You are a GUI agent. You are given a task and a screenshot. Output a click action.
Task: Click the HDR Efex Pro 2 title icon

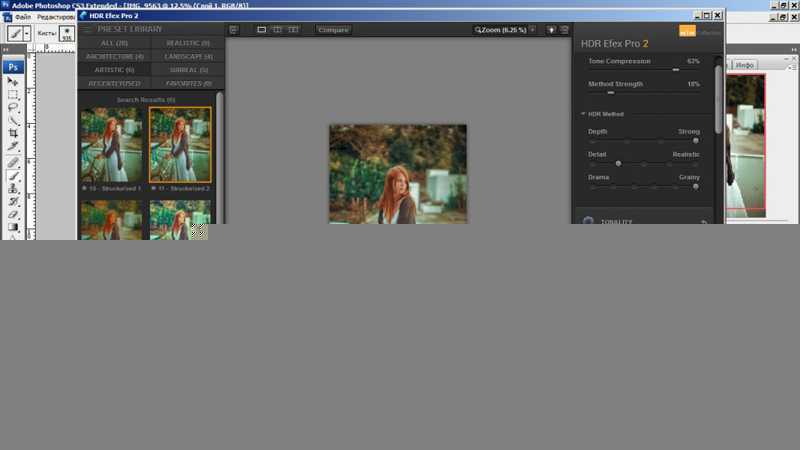coord(83,15)
